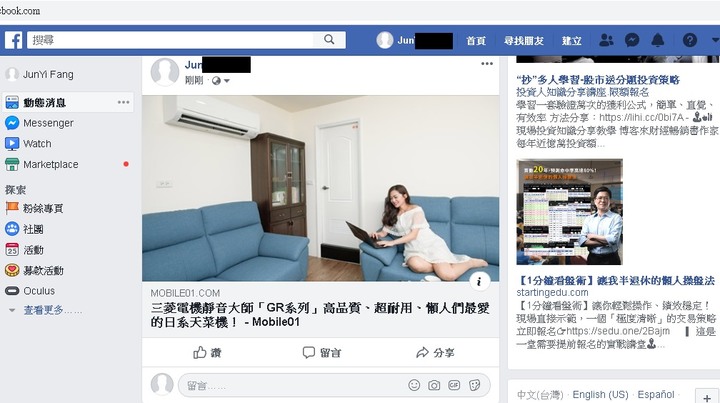Click the 分享 share button
This screenshot has width=720, height=403.
(x=435, y=353)
